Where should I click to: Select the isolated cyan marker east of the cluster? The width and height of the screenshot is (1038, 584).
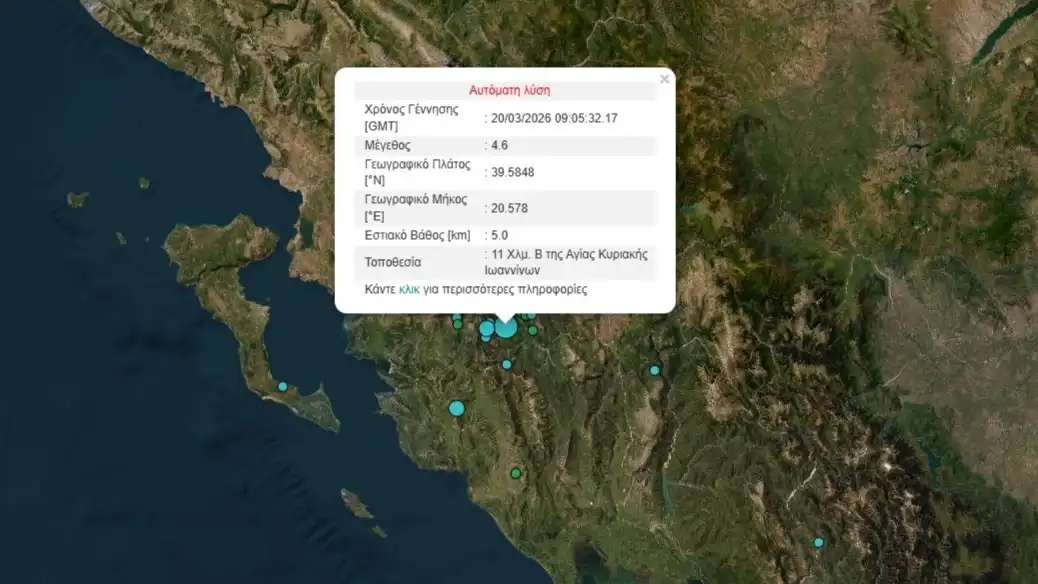pyautogui.click(x=655, y=370)
